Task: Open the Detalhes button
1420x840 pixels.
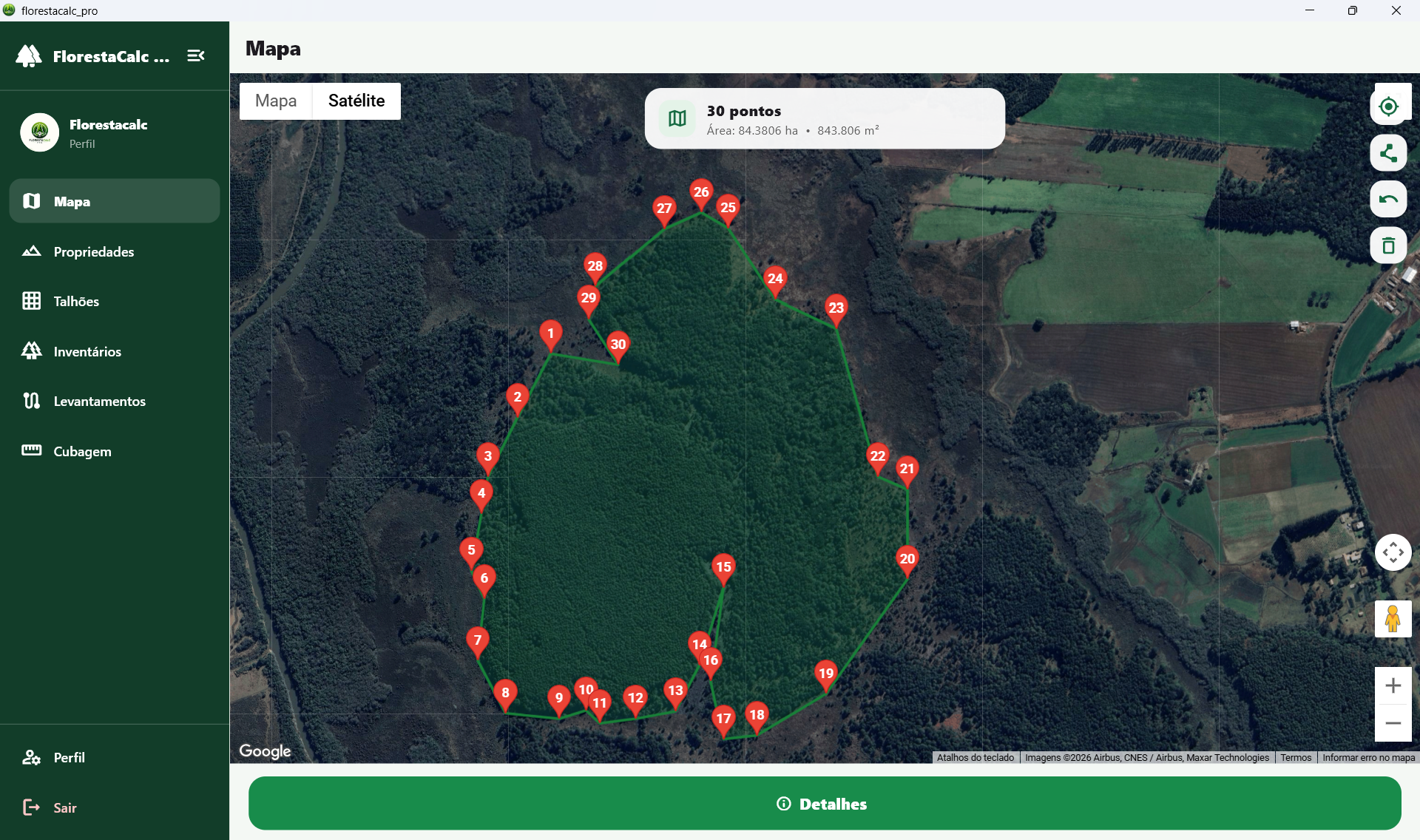Action: tap(825, 804)
